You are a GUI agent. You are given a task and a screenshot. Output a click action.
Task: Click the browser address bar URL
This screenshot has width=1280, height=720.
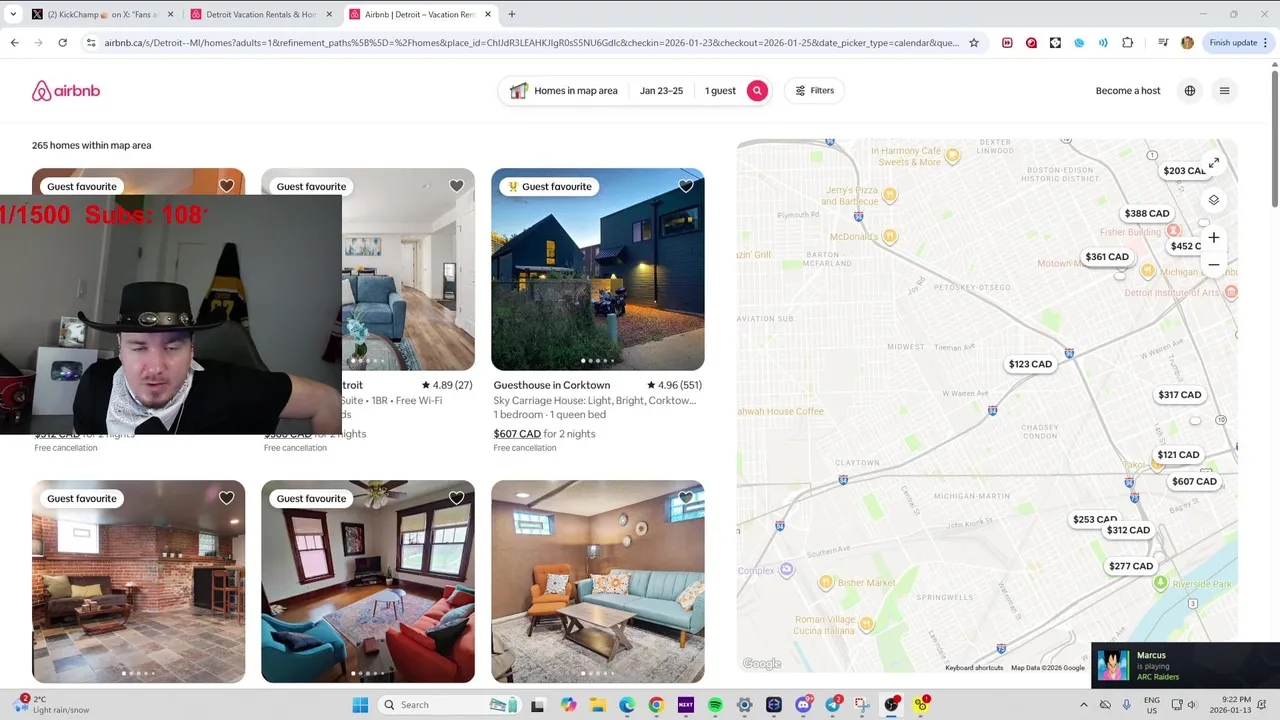pyautogui.click(x=530, y=43)
